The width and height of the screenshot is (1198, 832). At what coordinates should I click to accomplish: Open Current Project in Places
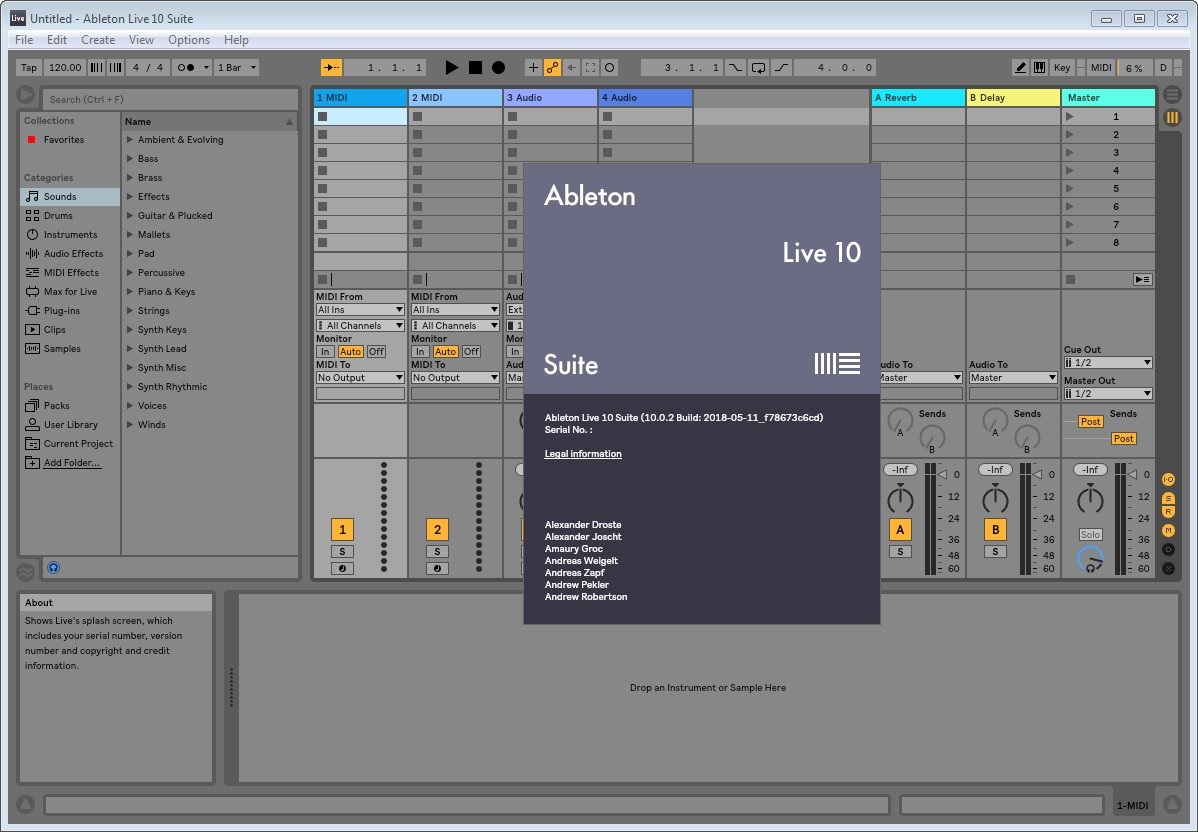70,444
